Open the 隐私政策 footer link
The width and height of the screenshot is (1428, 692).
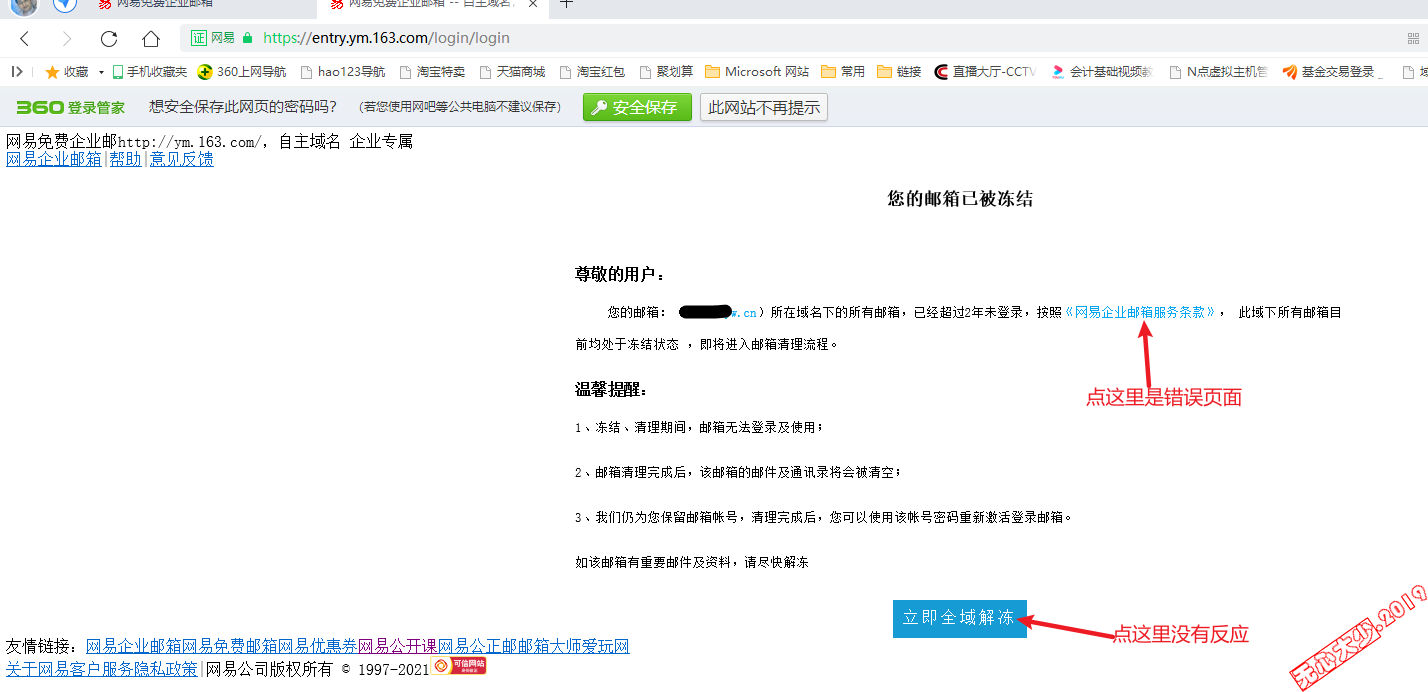tap(166, 669)
